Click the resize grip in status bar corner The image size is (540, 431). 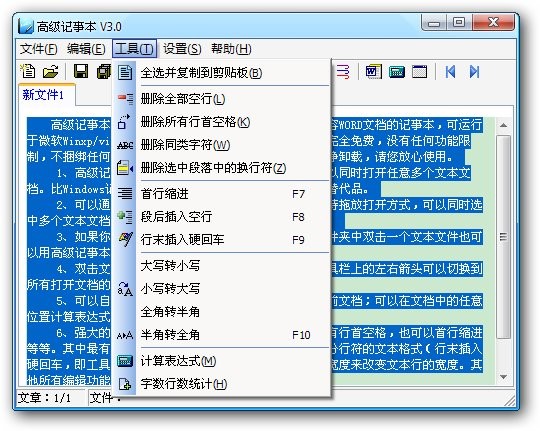tap(510, 400)
